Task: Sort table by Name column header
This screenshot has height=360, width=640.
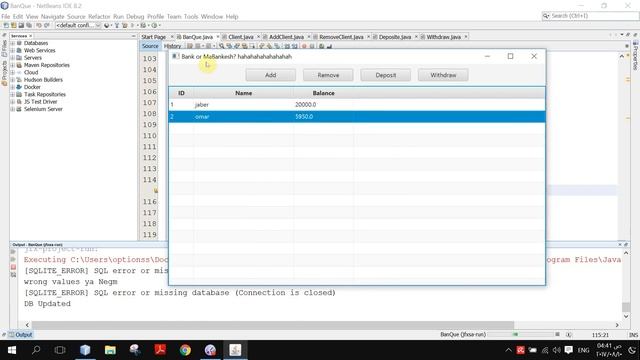Action: point(244,93)
